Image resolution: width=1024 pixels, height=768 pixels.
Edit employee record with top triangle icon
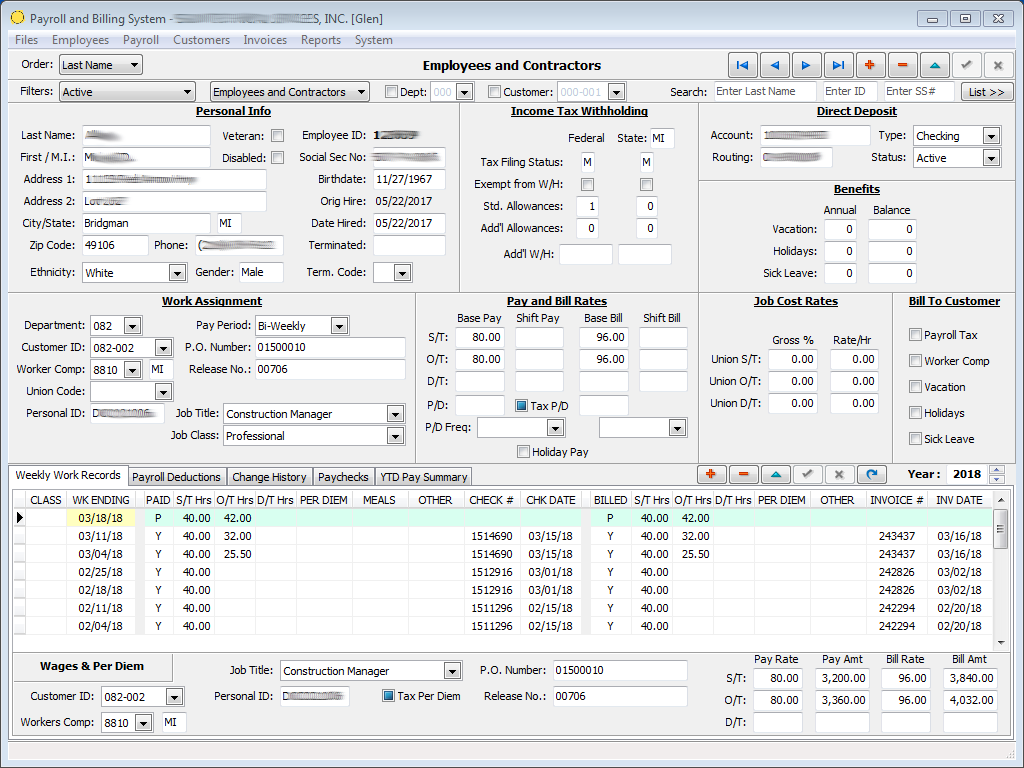[x=935, y=65]
